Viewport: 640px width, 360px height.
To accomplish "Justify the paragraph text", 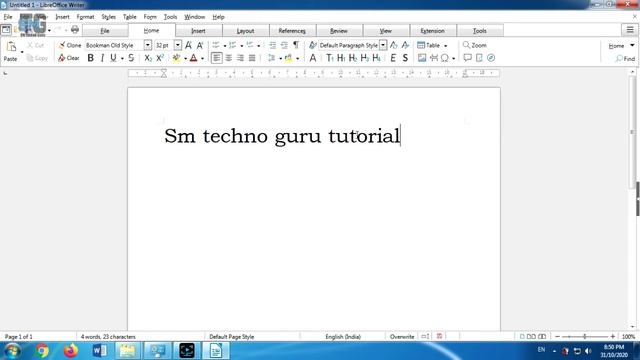I will pyautogui.click(x=252, y=58).
